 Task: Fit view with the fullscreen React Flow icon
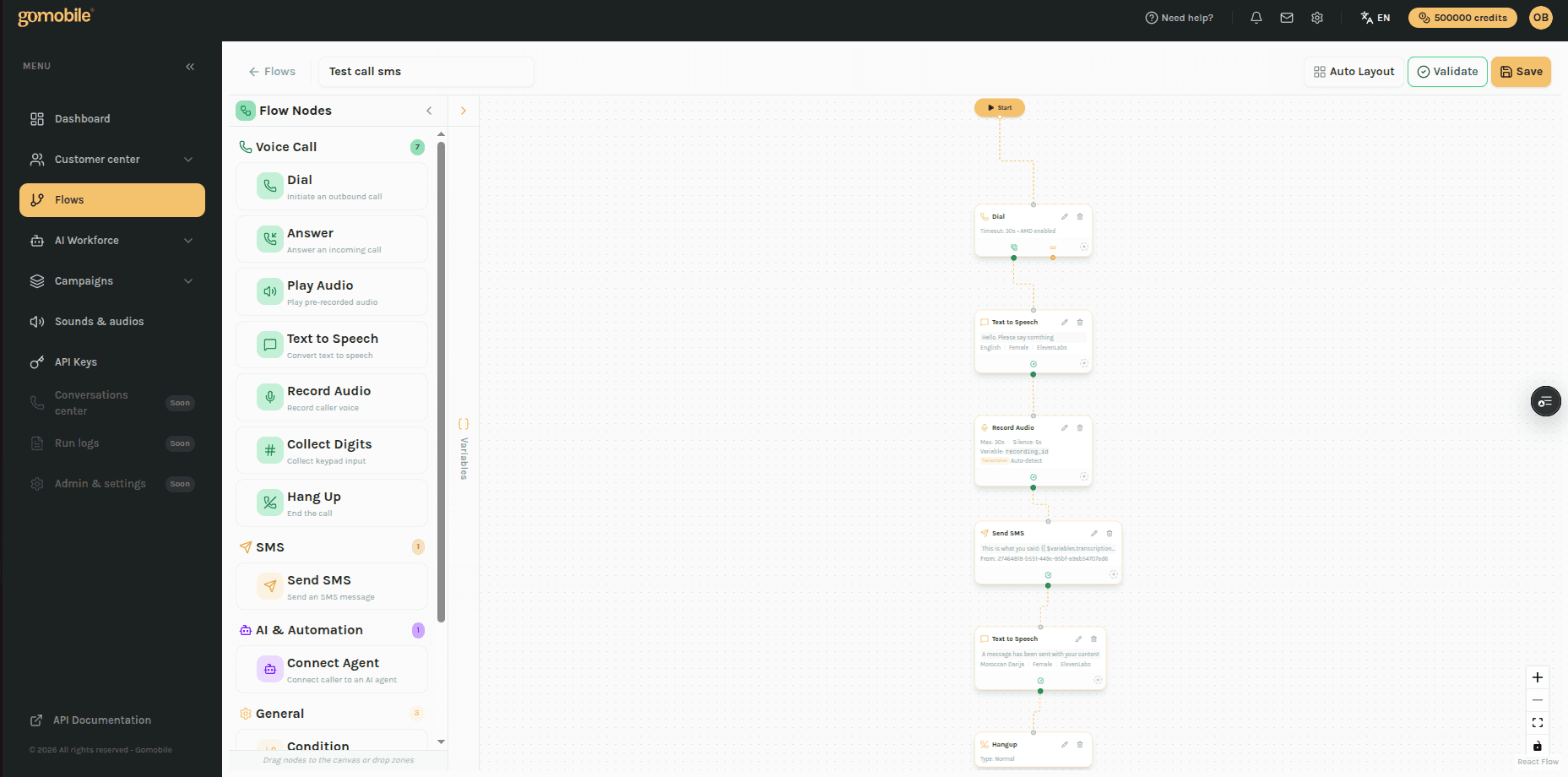point(1537,722)
